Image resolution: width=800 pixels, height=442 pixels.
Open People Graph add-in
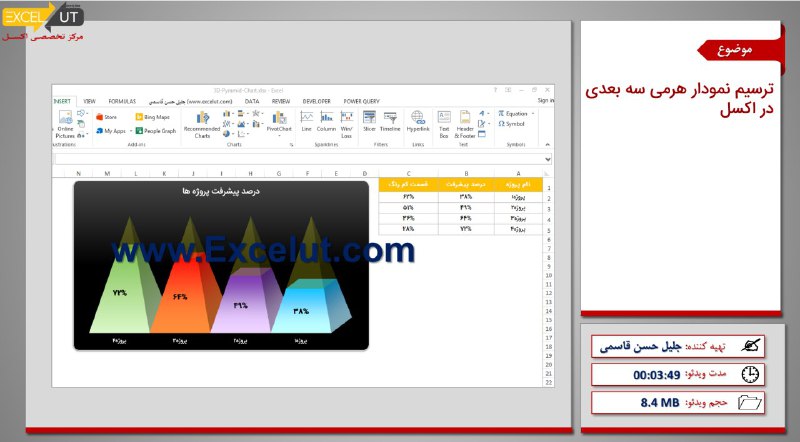click(156, 131)
